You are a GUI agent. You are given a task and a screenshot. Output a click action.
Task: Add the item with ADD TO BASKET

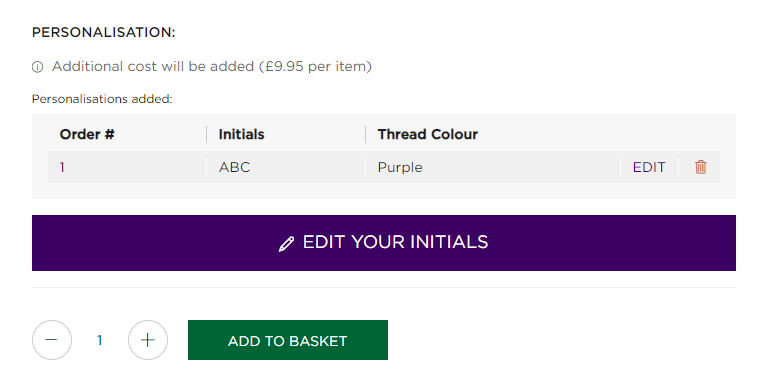point(288,340)
